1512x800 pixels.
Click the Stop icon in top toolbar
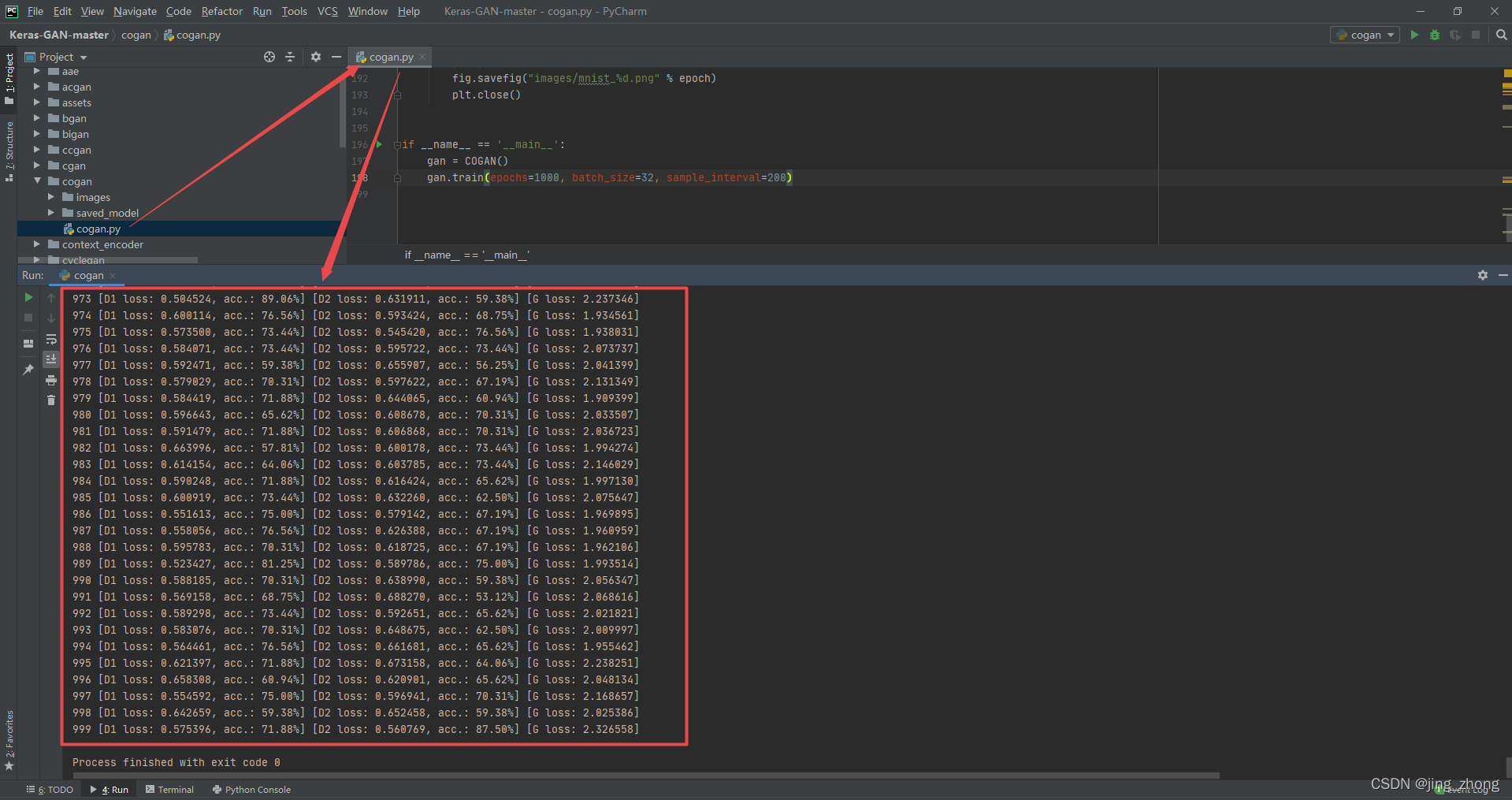[1476, 35]
